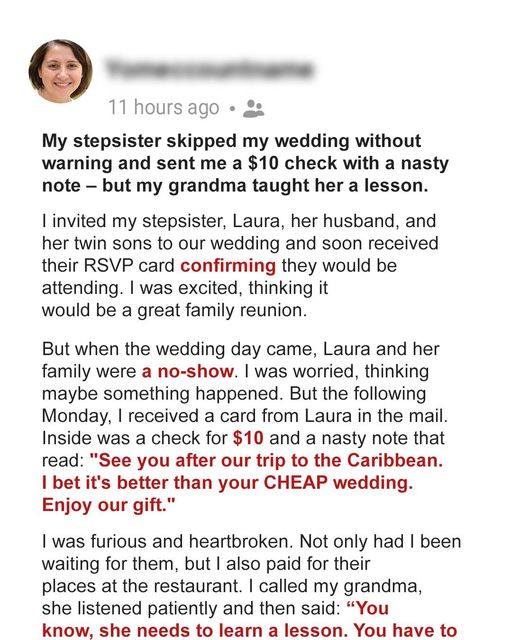The image size is (512, 640).
Task: Click the word 'RSVP' in the first paragraph
Action: coord(109,266)
